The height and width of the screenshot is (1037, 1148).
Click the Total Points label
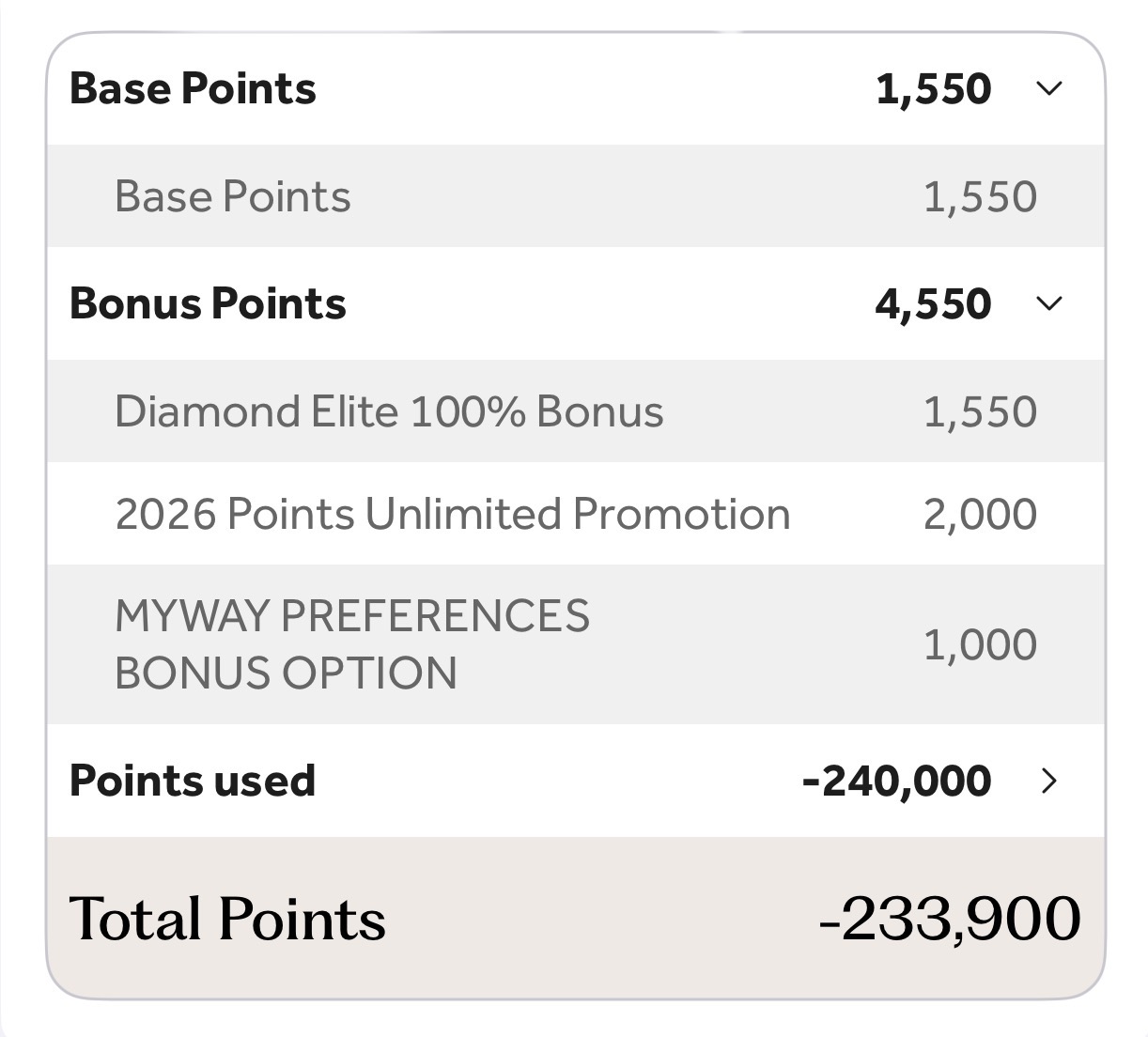227,918
